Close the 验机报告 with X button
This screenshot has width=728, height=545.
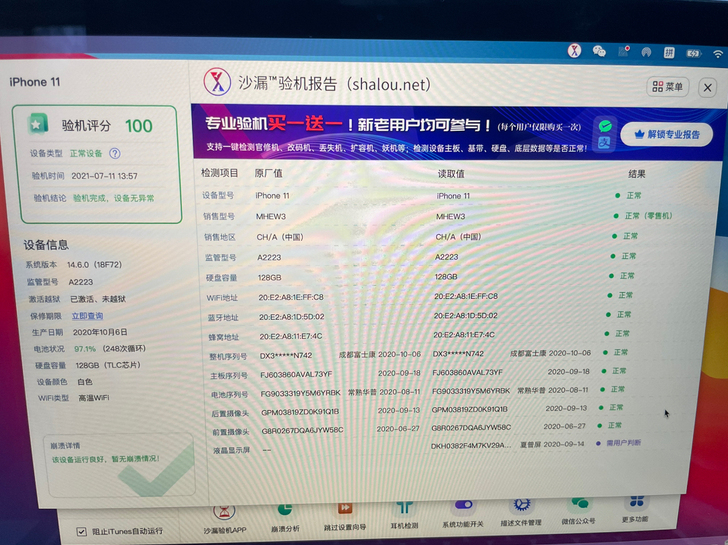click(708, 87)
